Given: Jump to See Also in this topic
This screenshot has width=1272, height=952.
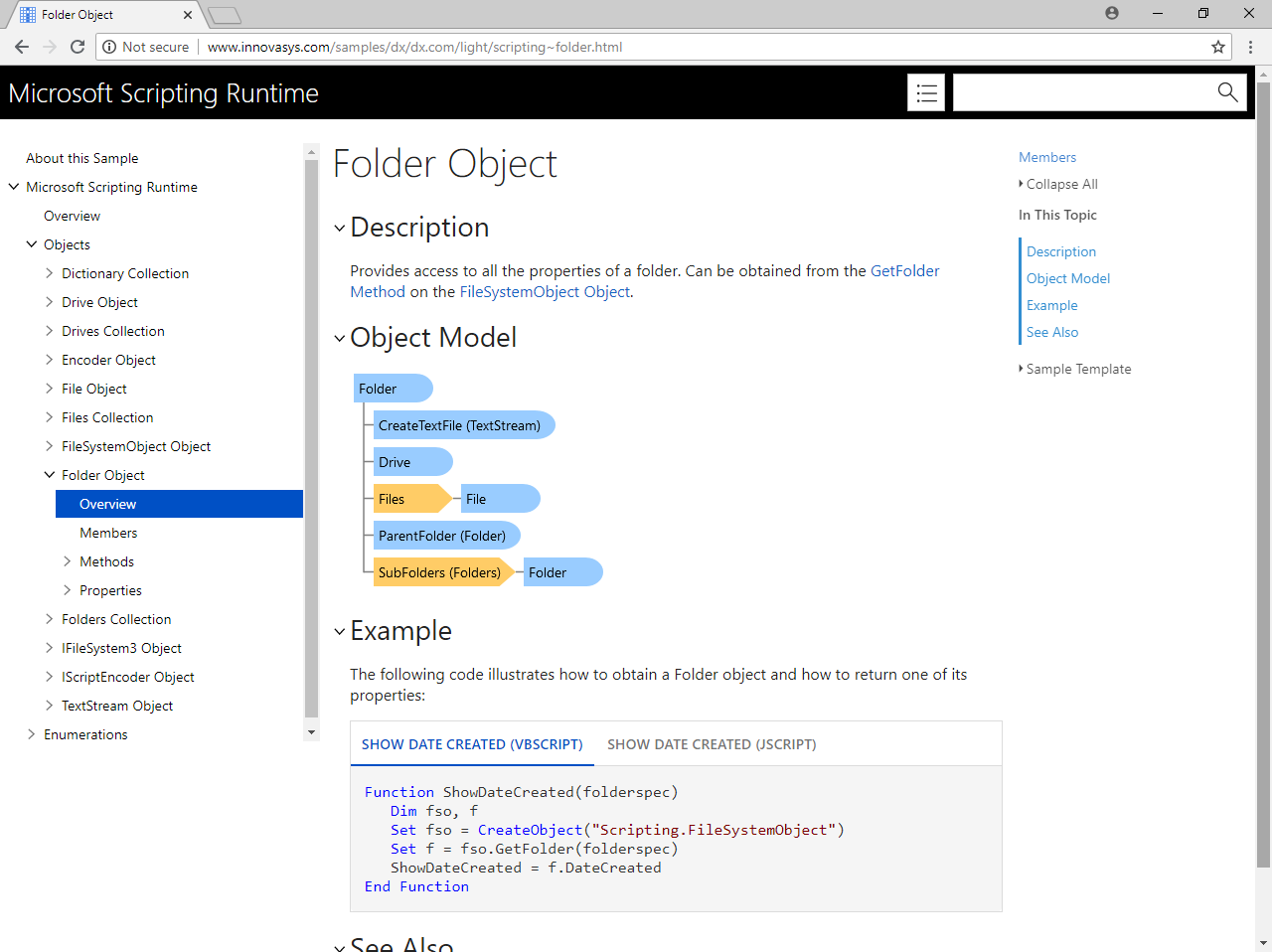Looking at the screenshot, I should point(1052,332).
